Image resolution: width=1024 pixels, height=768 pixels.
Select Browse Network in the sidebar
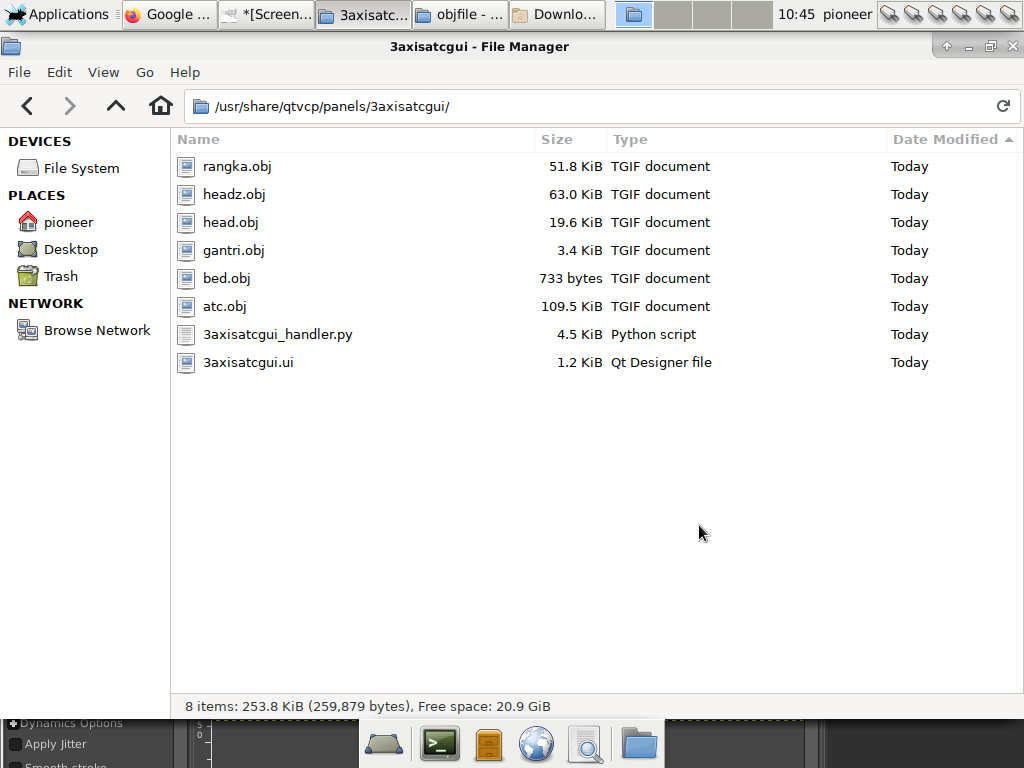click(x=96, y=330)
